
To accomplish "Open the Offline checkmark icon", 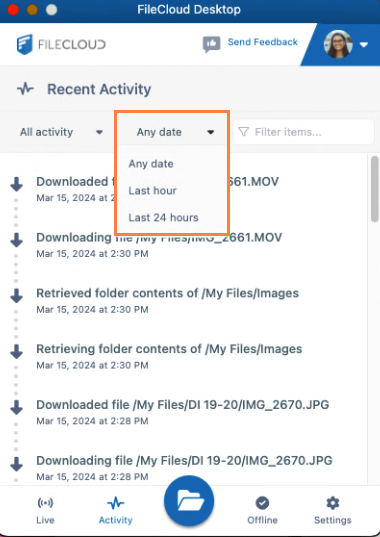I will 262,503.
